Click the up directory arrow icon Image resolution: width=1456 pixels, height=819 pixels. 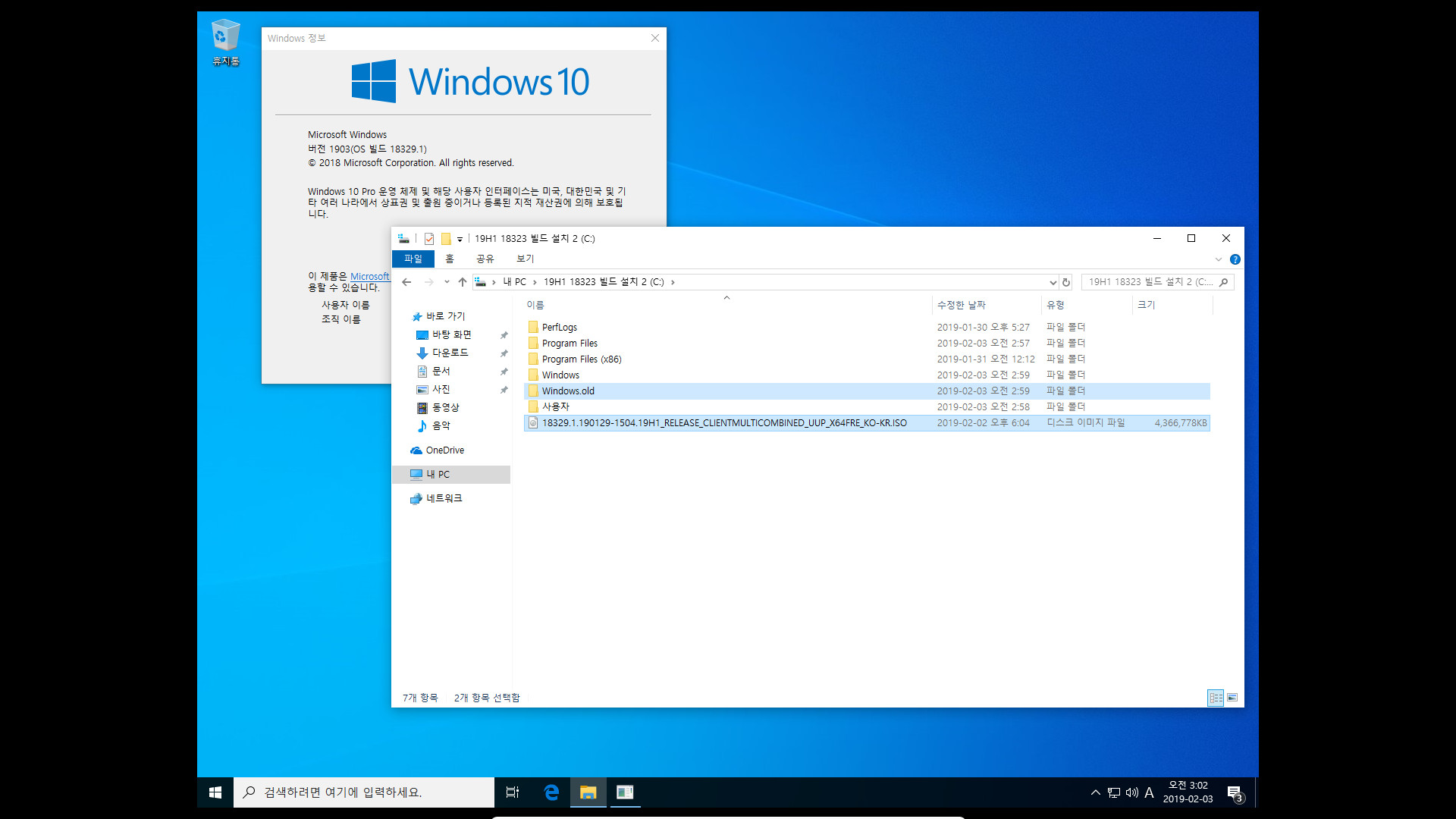[462, 281]
